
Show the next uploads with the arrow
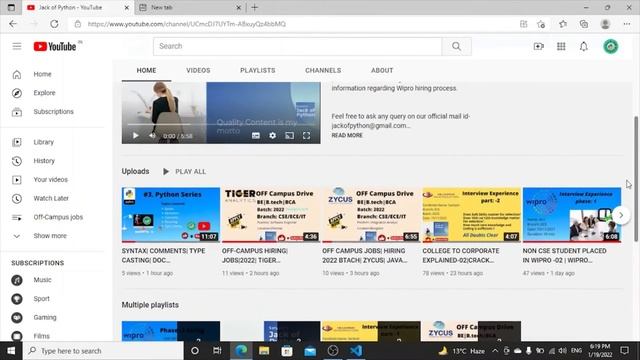(621, 215)
